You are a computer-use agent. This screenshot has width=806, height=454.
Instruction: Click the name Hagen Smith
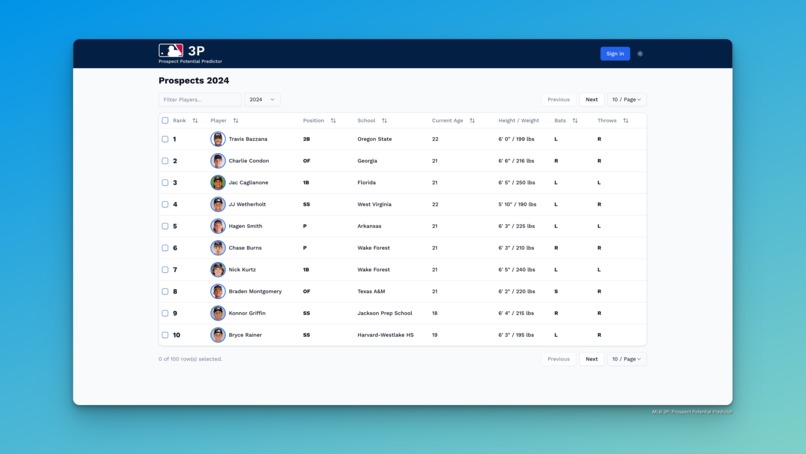click(245, 226)
